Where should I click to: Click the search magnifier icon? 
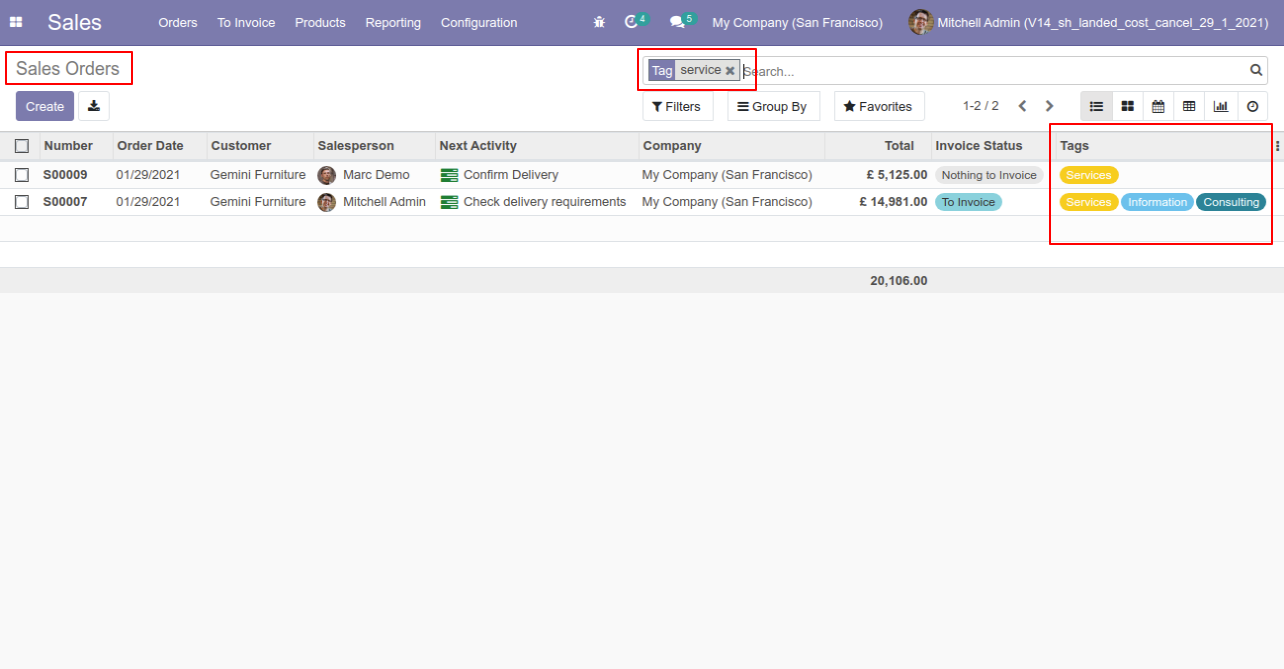pyautogui.click(x=1256, y=70)
